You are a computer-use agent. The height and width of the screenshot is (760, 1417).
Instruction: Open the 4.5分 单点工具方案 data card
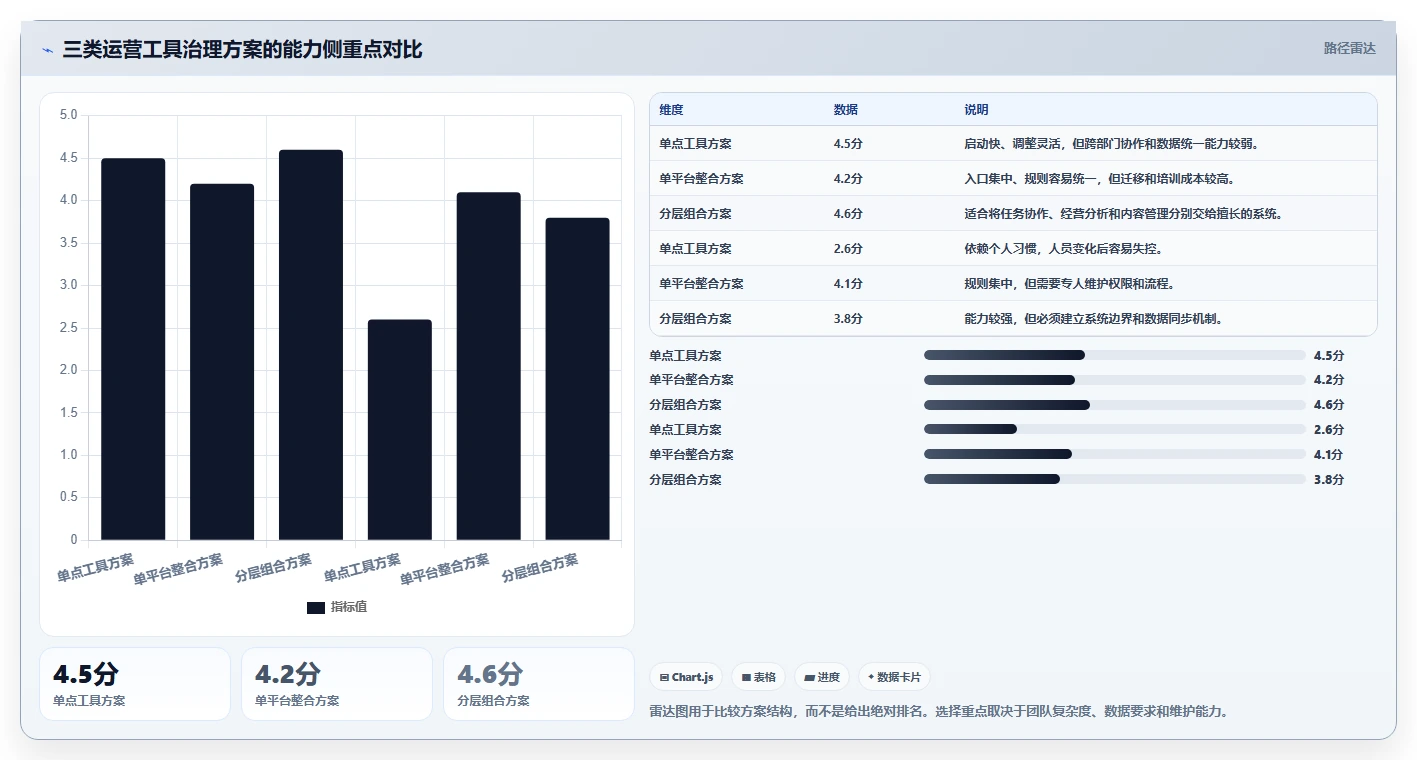[135, 684]
